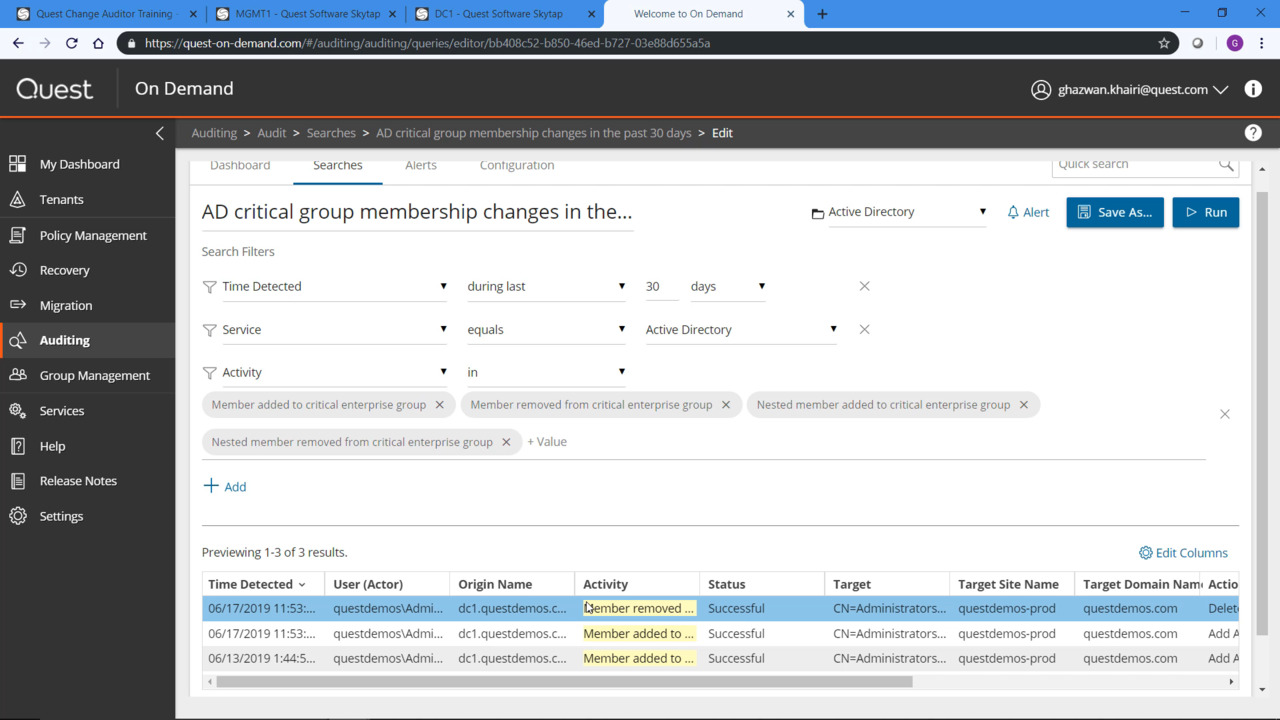Viewport: 1280px width, 720px height.
Task: Expand the user account menu ghazwan.khairi@quest.com
Action: tap(1129, 89)
